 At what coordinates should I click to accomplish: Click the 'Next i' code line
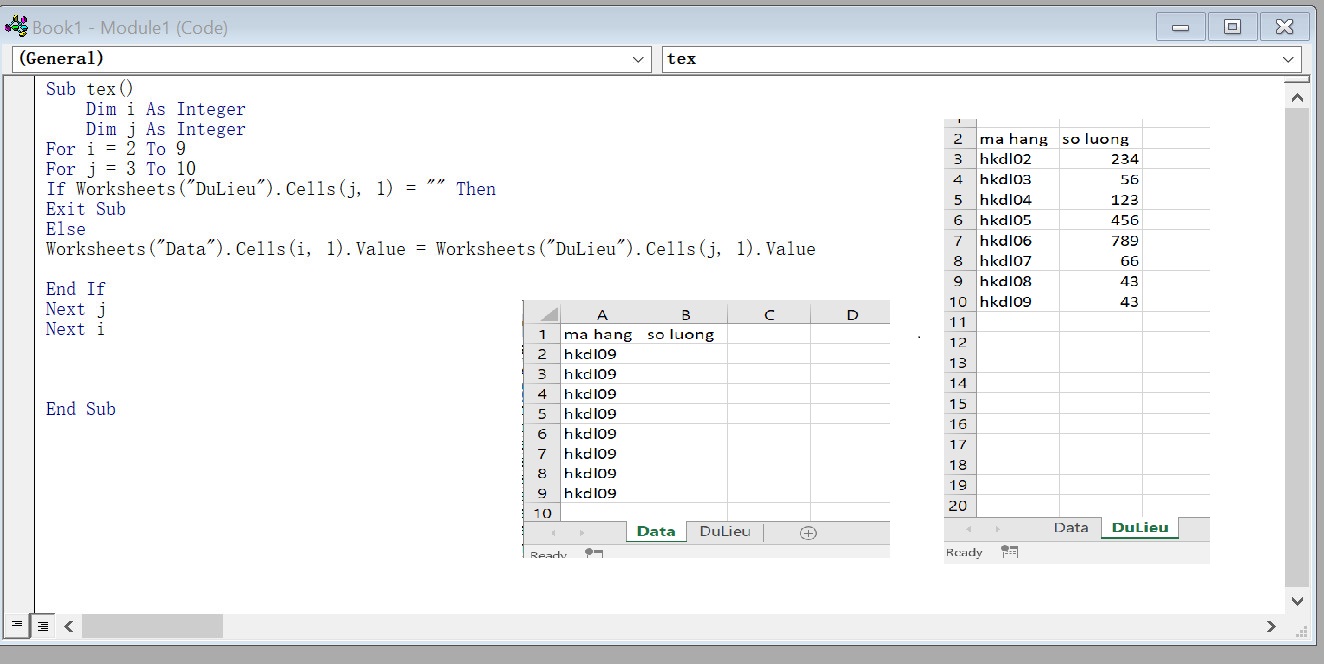(75, 329)
